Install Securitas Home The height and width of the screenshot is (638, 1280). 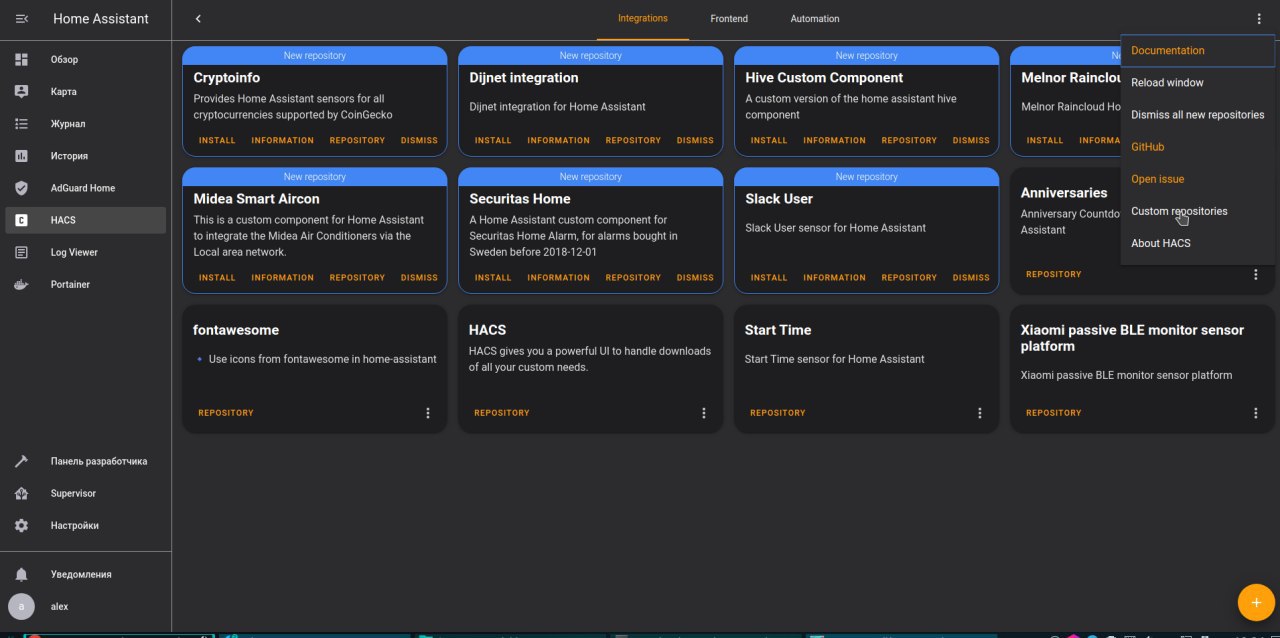493,278
